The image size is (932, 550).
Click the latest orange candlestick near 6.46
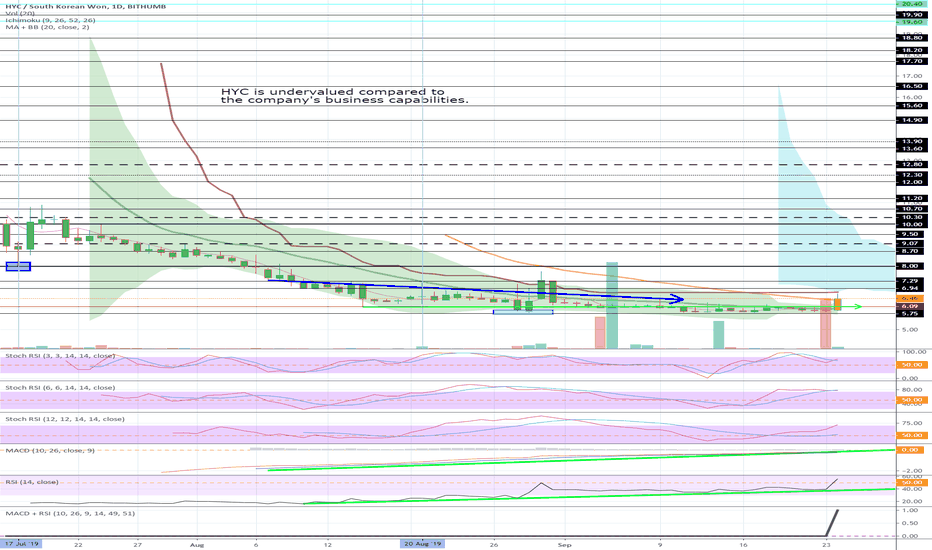[837, 303]
